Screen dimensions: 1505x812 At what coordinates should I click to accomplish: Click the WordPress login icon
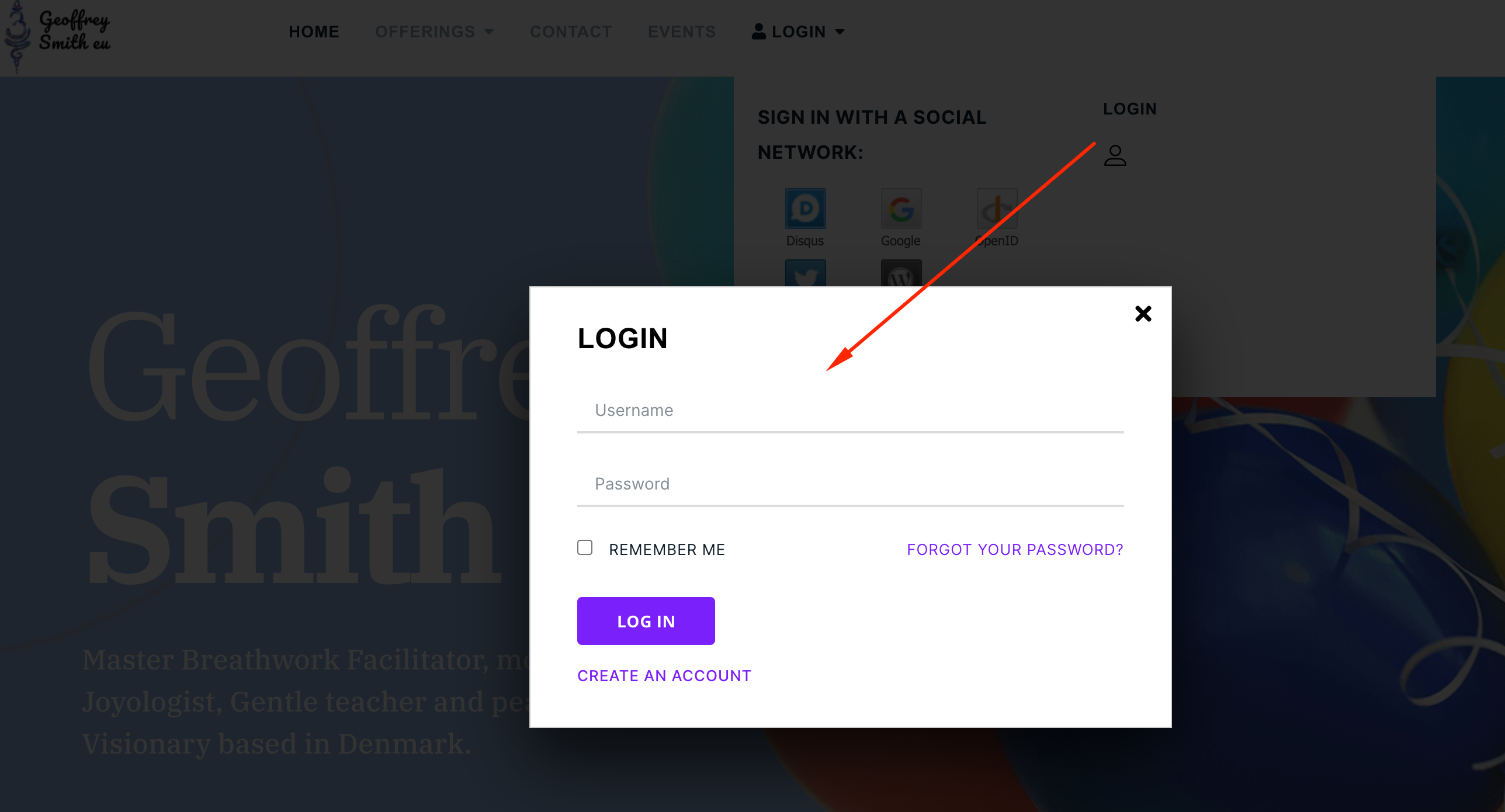901,274
